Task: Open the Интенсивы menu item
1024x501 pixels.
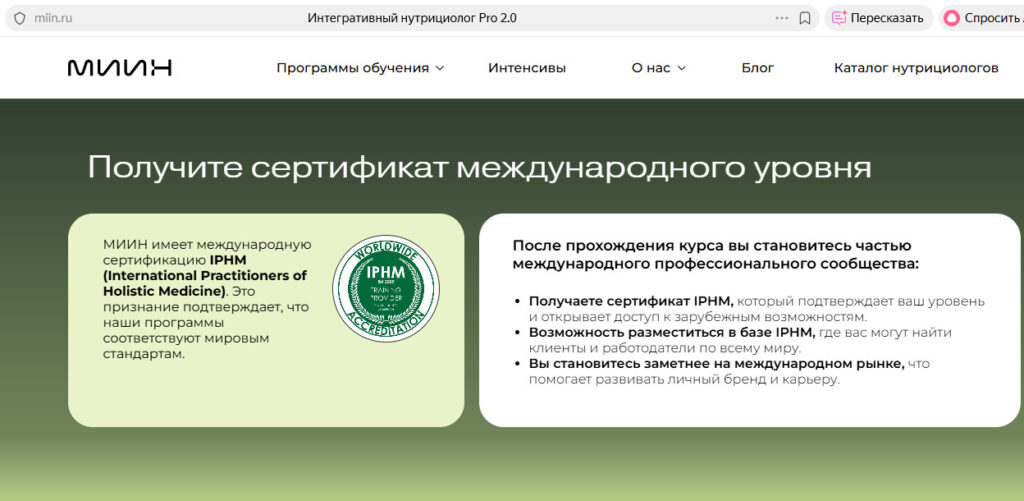Action: pos(527,68)
